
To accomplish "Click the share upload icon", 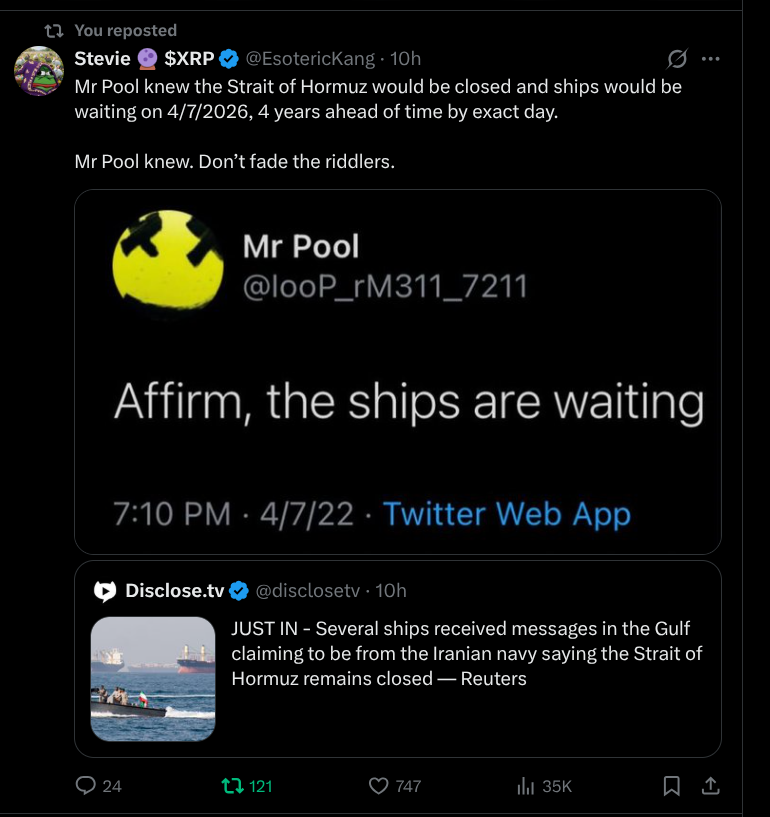I will coord(710,786).
